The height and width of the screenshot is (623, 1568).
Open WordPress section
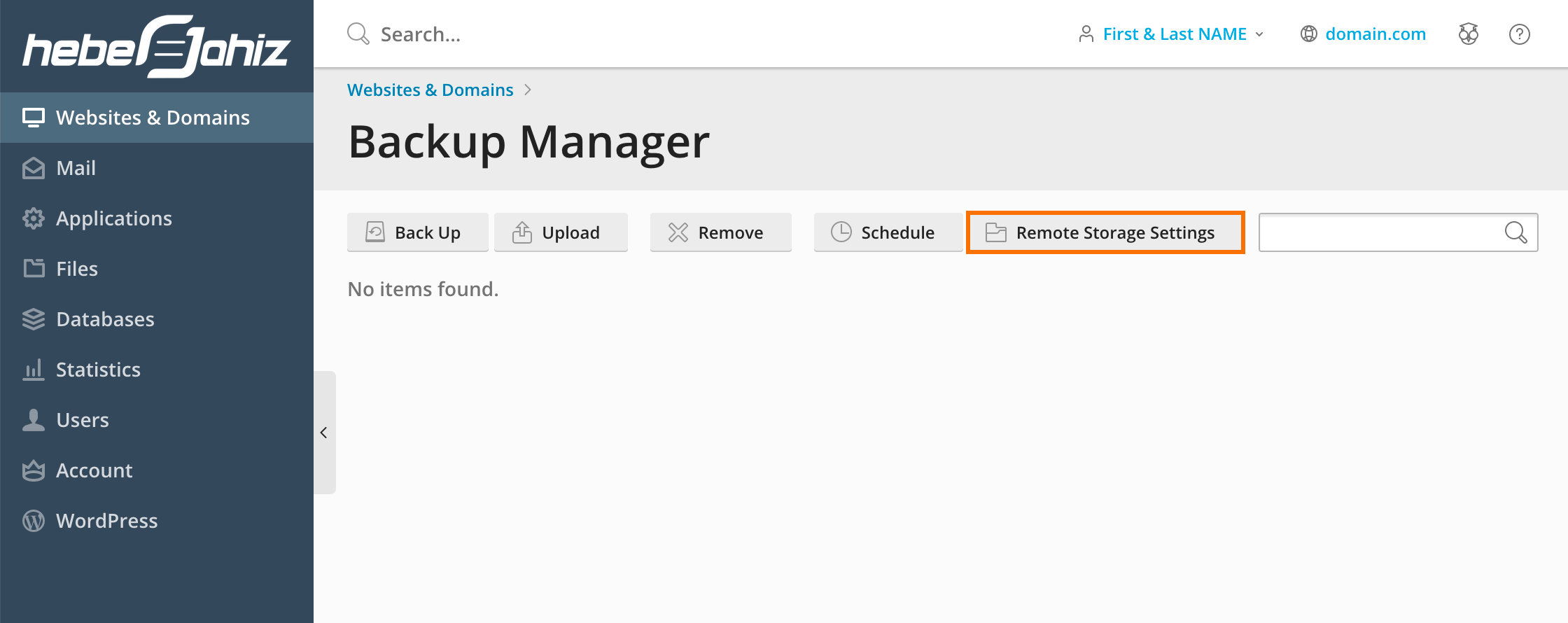tap(157, 521)
